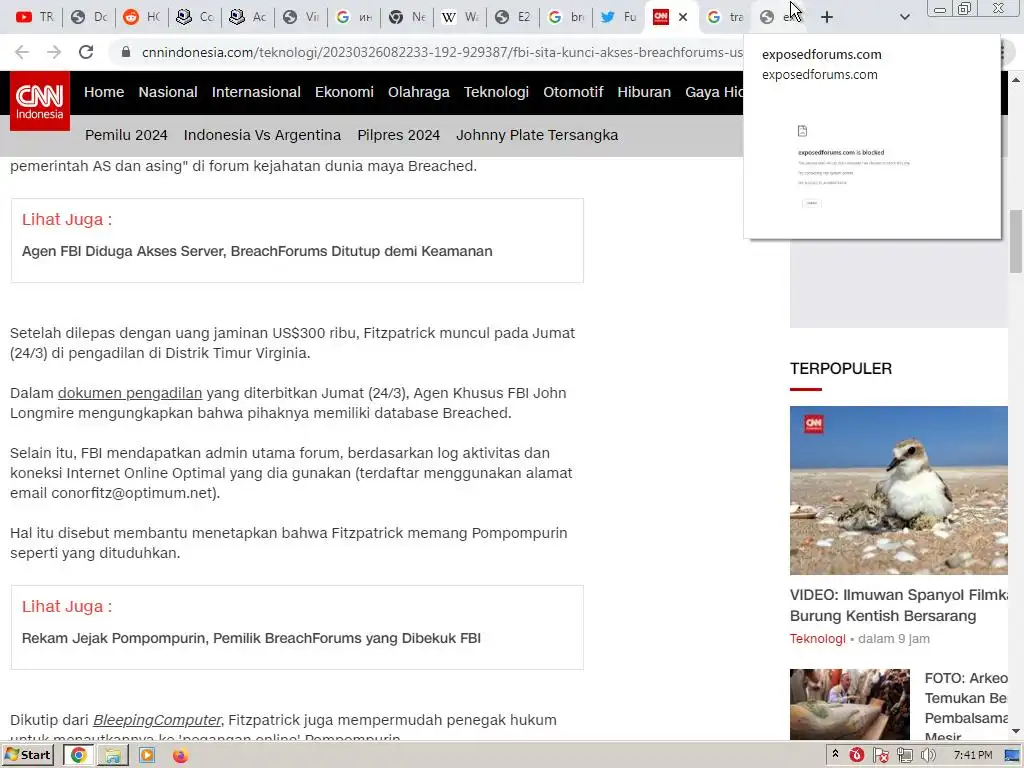Screen dimensions: 1024x768
Task: Switch to the Wikipedia tab
Action: coord(459,17)
